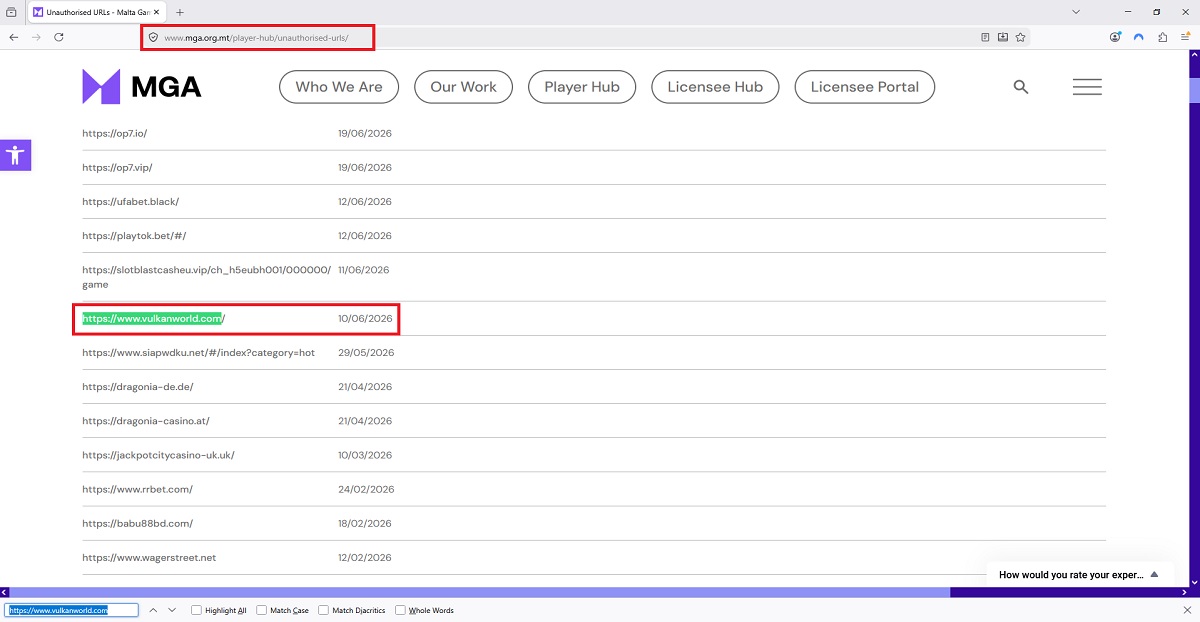Click the https://www.wagerstreet.net entry

149,558
